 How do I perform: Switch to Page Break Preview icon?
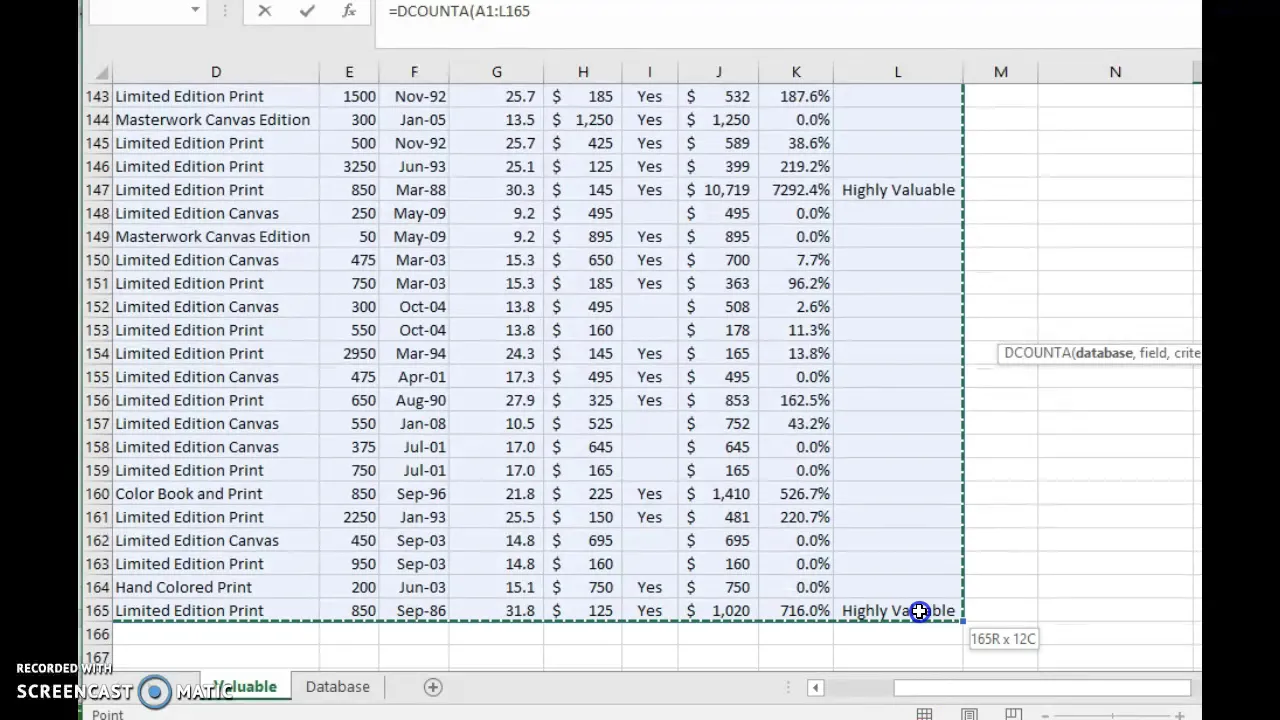pyautogui.click(x=1014, y=714)
